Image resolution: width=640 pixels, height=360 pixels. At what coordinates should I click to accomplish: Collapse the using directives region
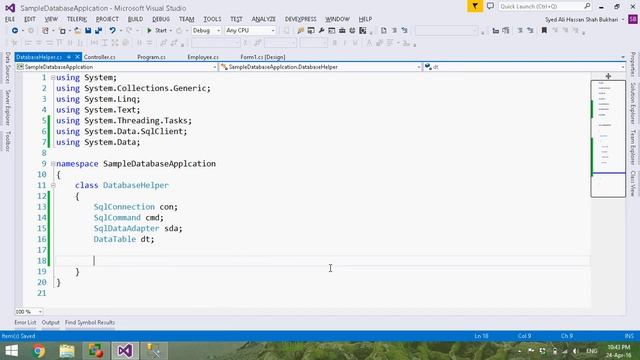[x=53, y=77]
